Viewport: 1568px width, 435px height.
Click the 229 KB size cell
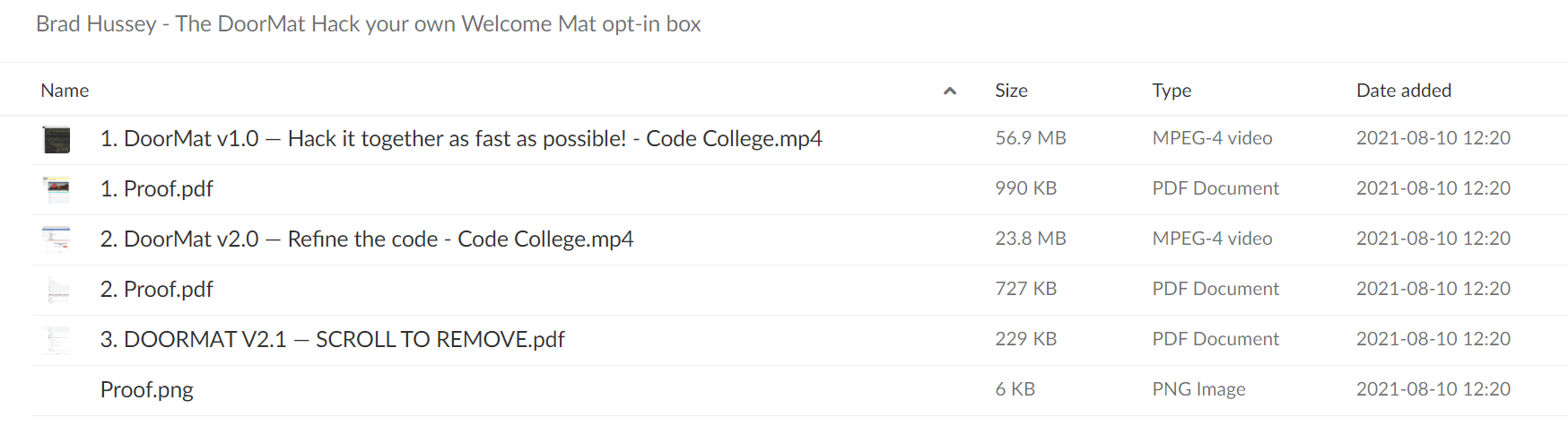[1026, 339]
